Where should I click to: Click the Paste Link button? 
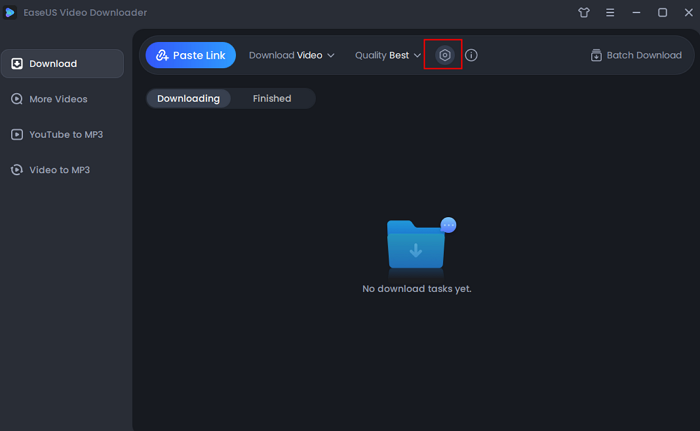tap(190, 55)
